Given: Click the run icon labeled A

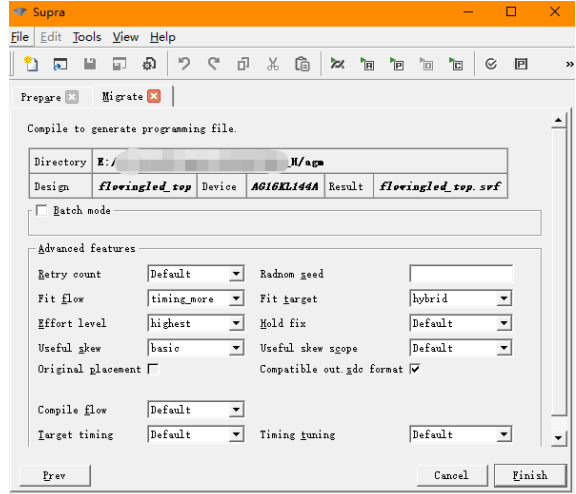Looking at the screenshot, I should pyautogui.click(x=367, y=64).
